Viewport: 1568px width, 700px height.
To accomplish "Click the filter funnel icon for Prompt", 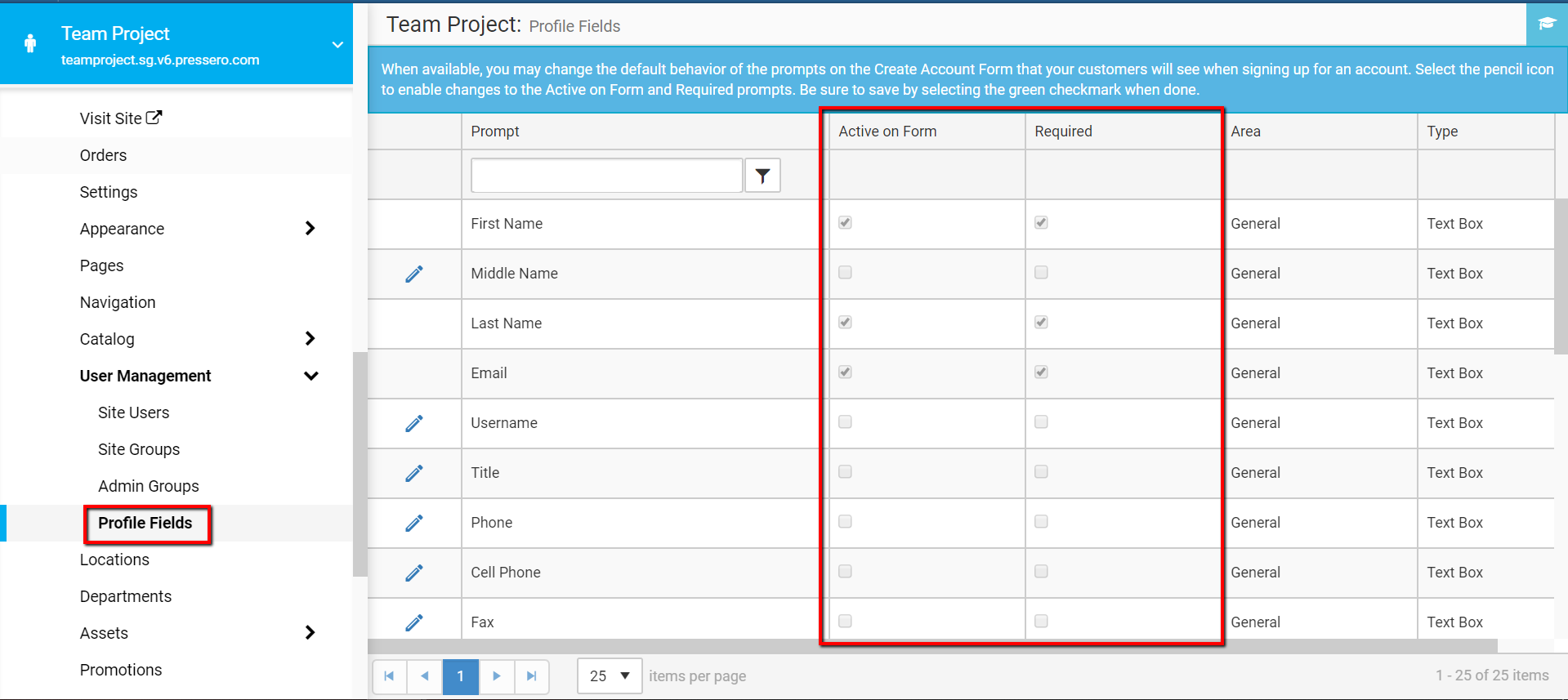I will [762, 176].
